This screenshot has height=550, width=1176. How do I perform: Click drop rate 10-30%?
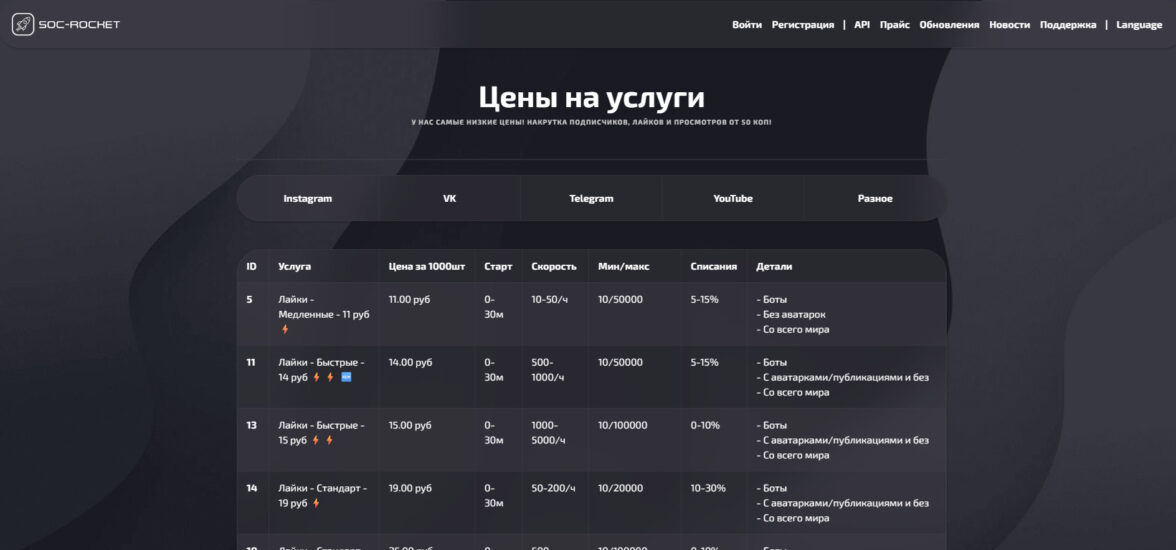coord(708,488)
